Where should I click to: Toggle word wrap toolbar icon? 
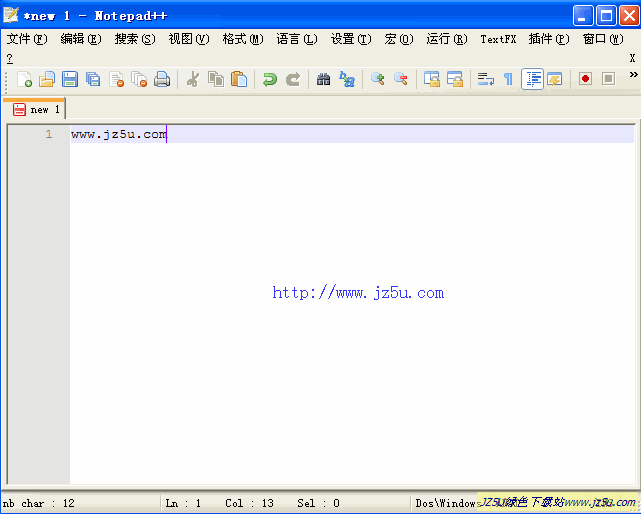point(486,79)
